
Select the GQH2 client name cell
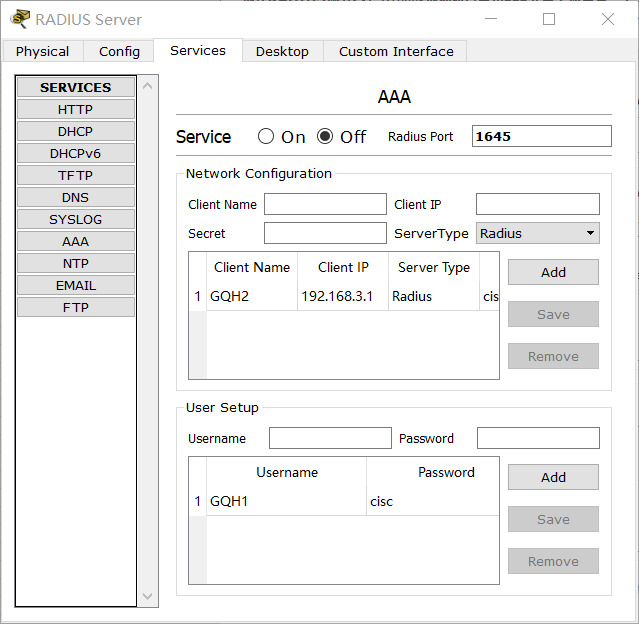coord(252,296)
